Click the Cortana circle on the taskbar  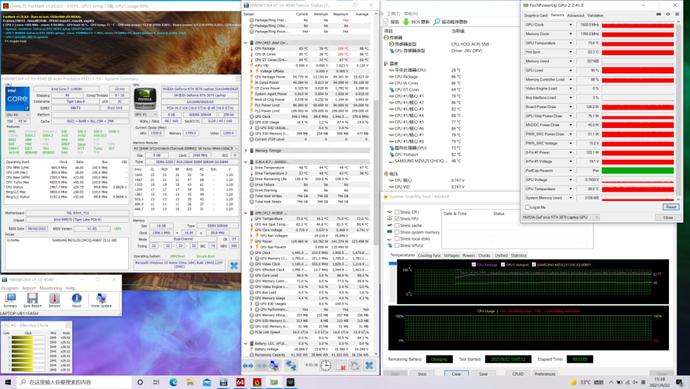tap(140, 382)
